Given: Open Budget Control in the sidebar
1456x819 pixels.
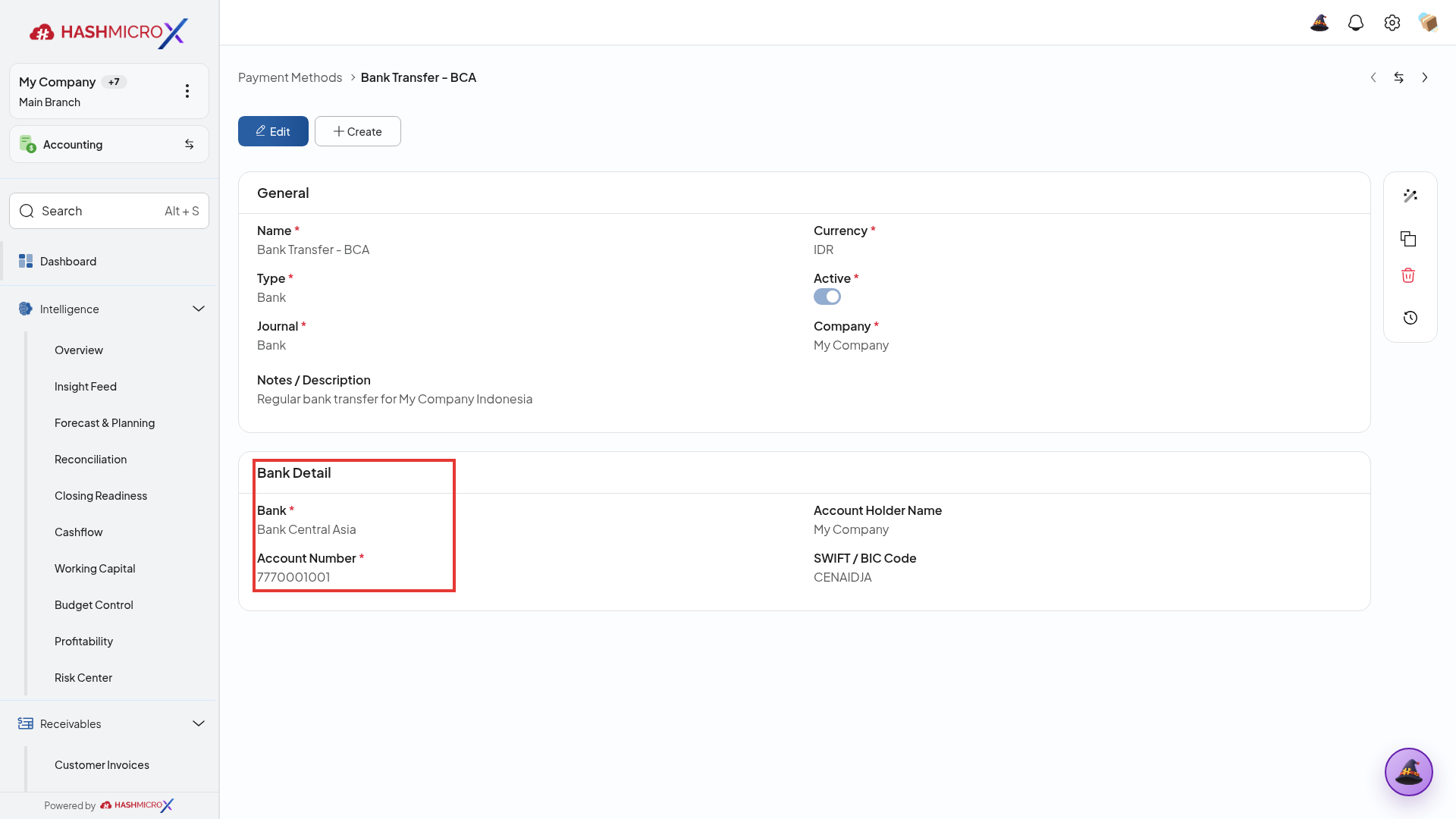Looking at the screenshot, I should pos(94,604).
